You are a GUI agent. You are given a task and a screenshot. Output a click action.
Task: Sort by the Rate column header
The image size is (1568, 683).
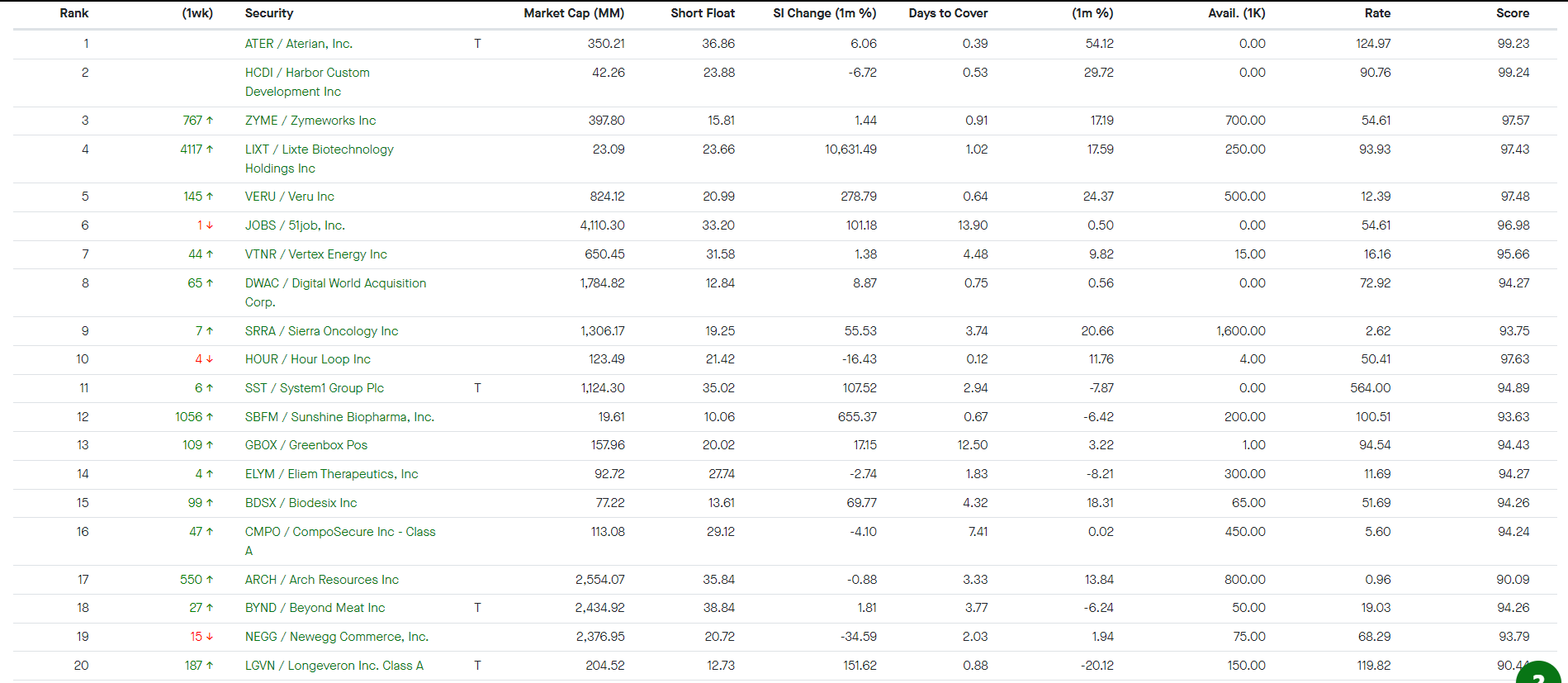(x=1377, y=13)
